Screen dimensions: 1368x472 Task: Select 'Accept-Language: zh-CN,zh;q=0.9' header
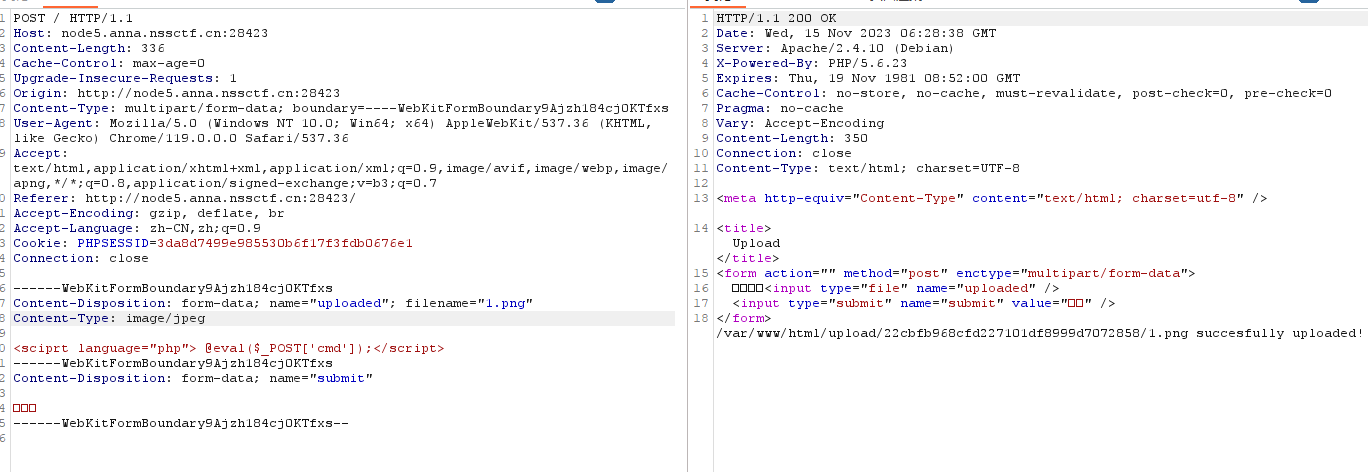137,228
